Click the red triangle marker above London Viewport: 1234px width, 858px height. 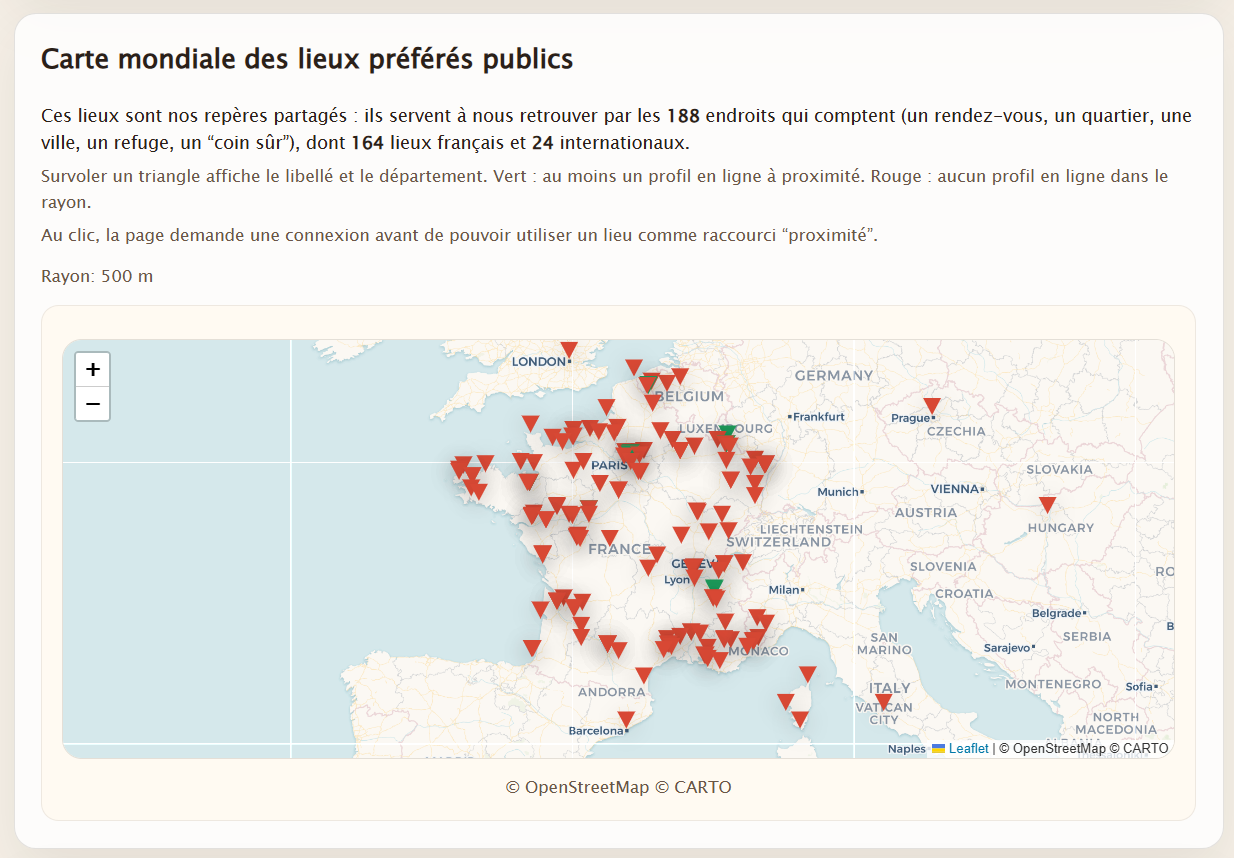coord(569,350)
